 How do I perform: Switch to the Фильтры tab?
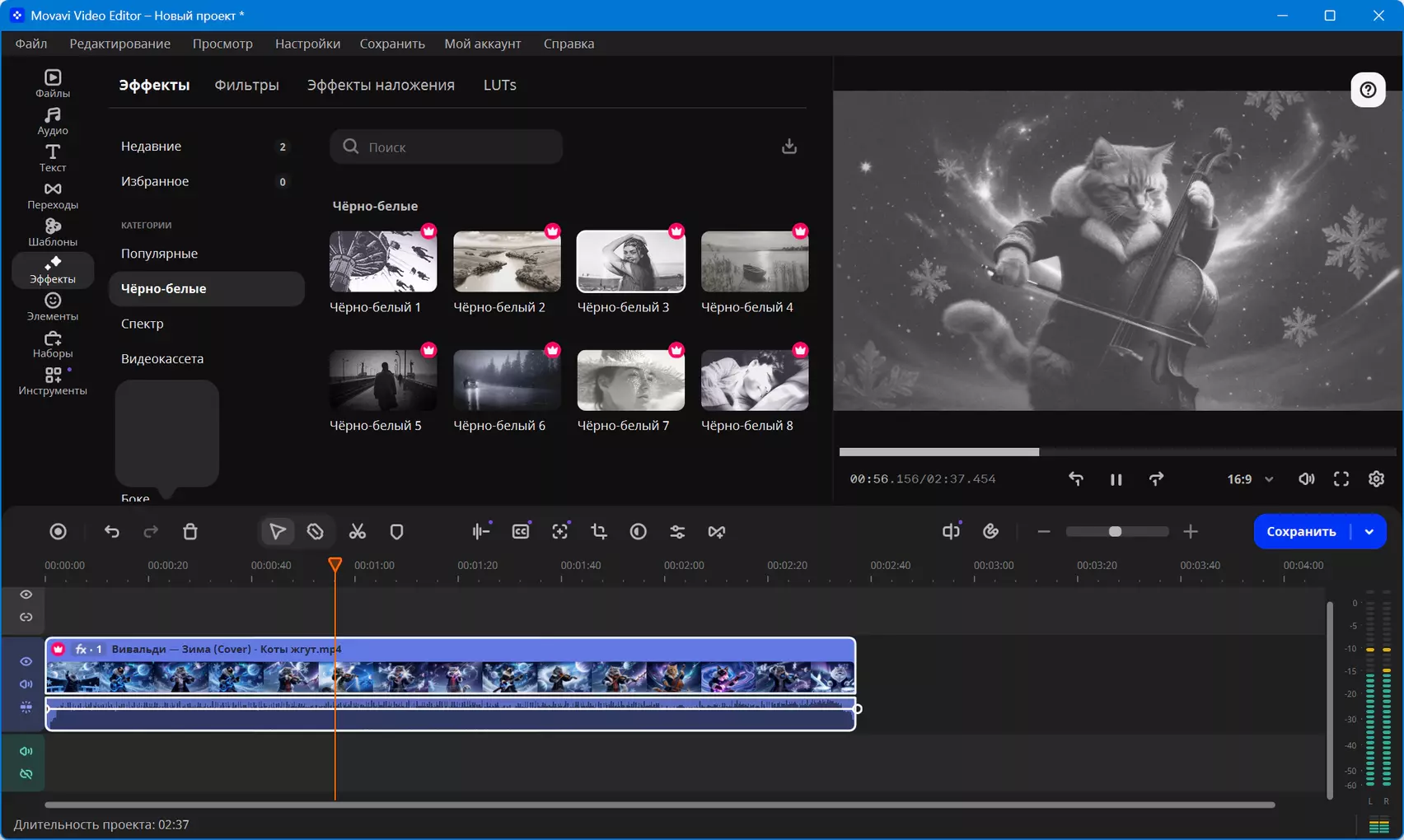246,85
